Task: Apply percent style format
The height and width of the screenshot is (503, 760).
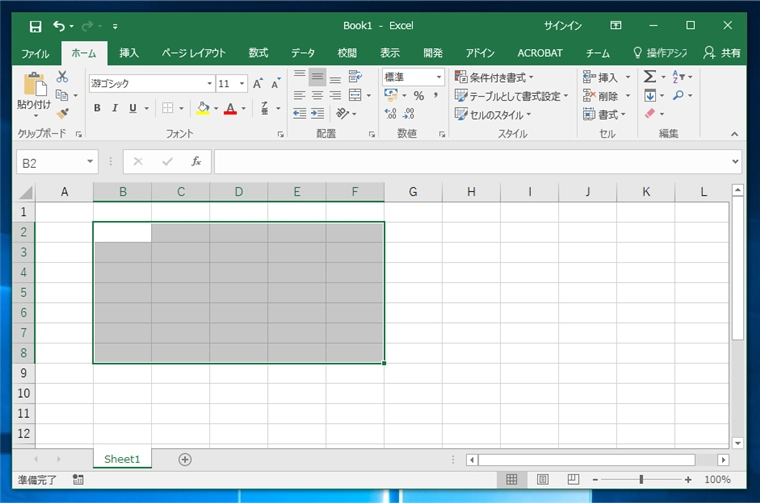Action: tap(419, 95)
